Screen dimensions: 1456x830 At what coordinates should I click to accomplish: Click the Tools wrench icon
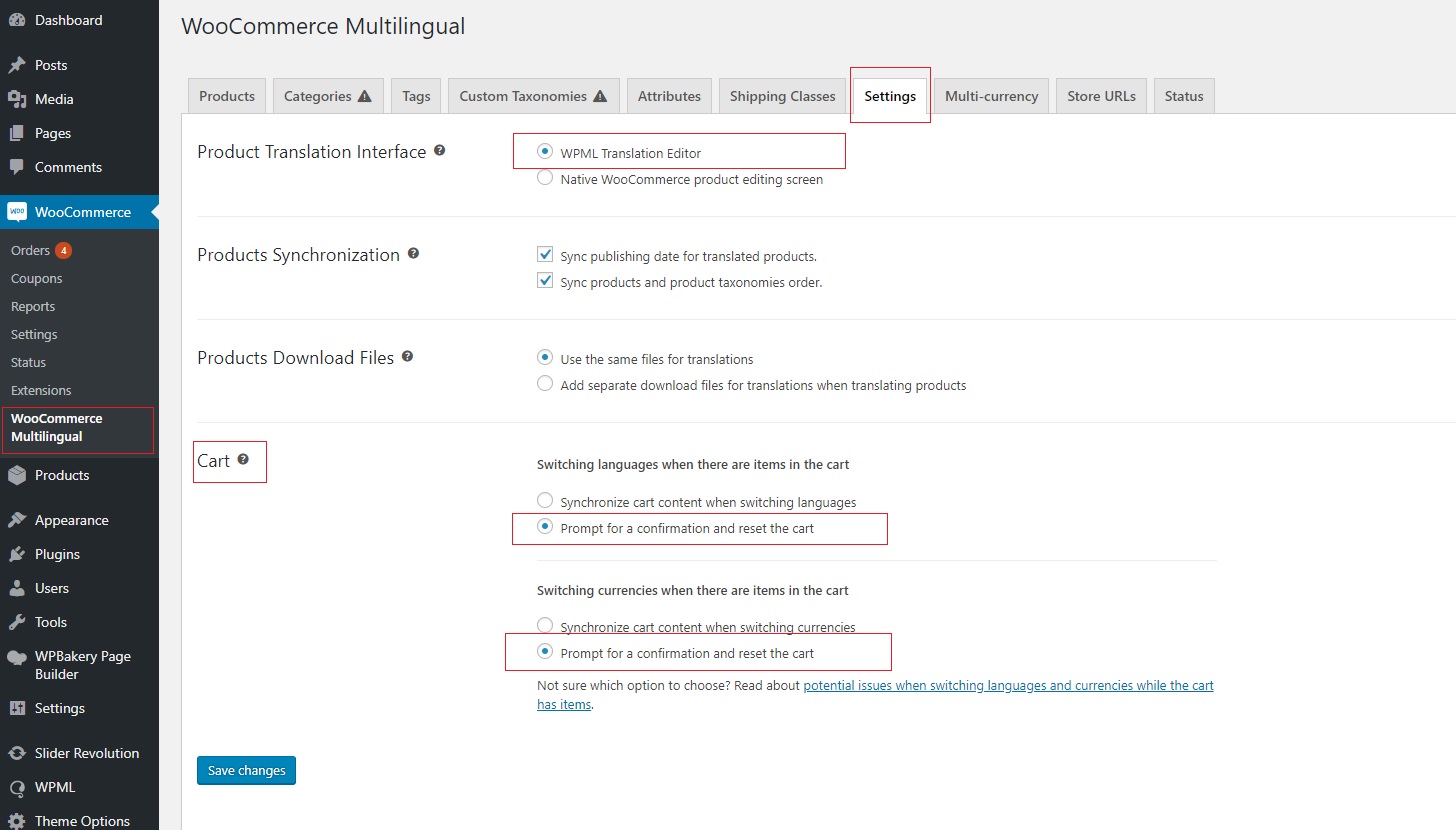pos(17,622)
